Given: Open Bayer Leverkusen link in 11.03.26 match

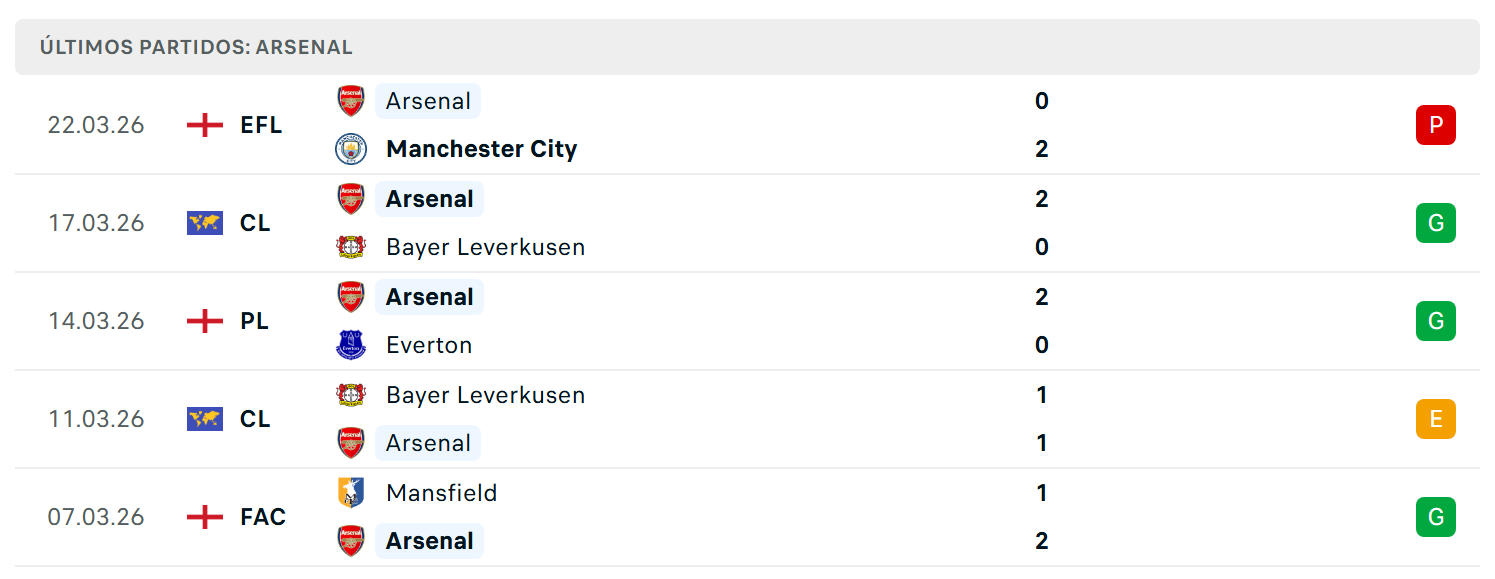Looking at the screenshot, I should (485, 395).
